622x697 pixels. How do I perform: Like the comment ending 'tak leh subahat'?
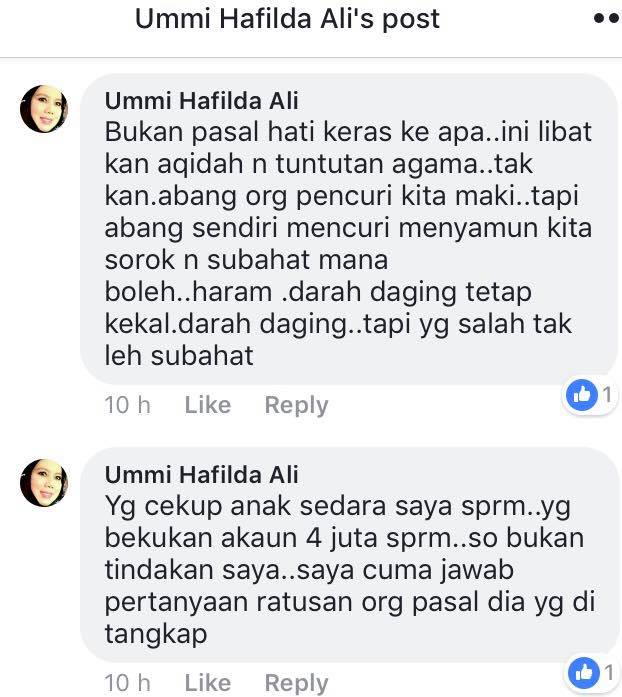pos(208,405)
